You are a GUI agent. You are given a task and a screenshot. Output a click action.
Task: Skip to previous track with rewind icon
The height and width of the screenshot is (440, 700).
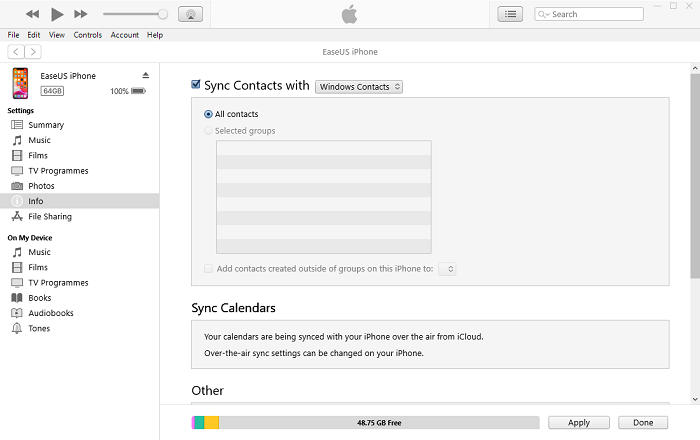pyautogui.click(x=33, y=14)
